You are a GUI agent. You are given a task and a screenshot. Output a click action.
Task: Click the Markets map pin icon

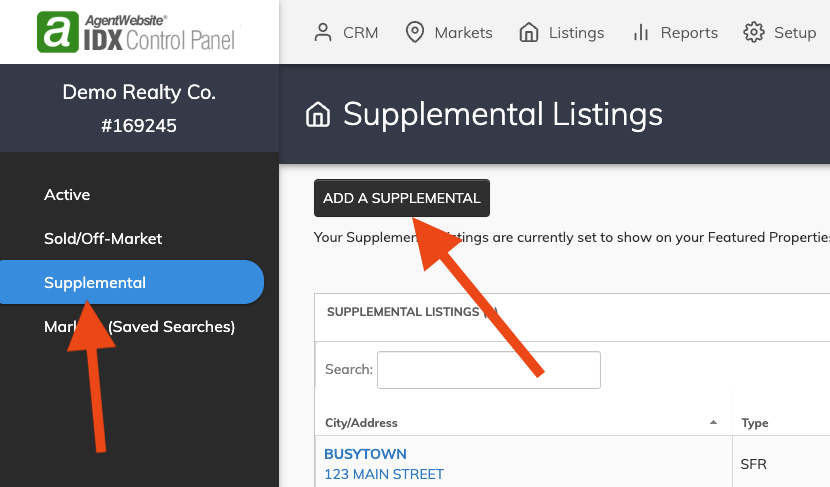pyautogui.click(x=414, y=32)
